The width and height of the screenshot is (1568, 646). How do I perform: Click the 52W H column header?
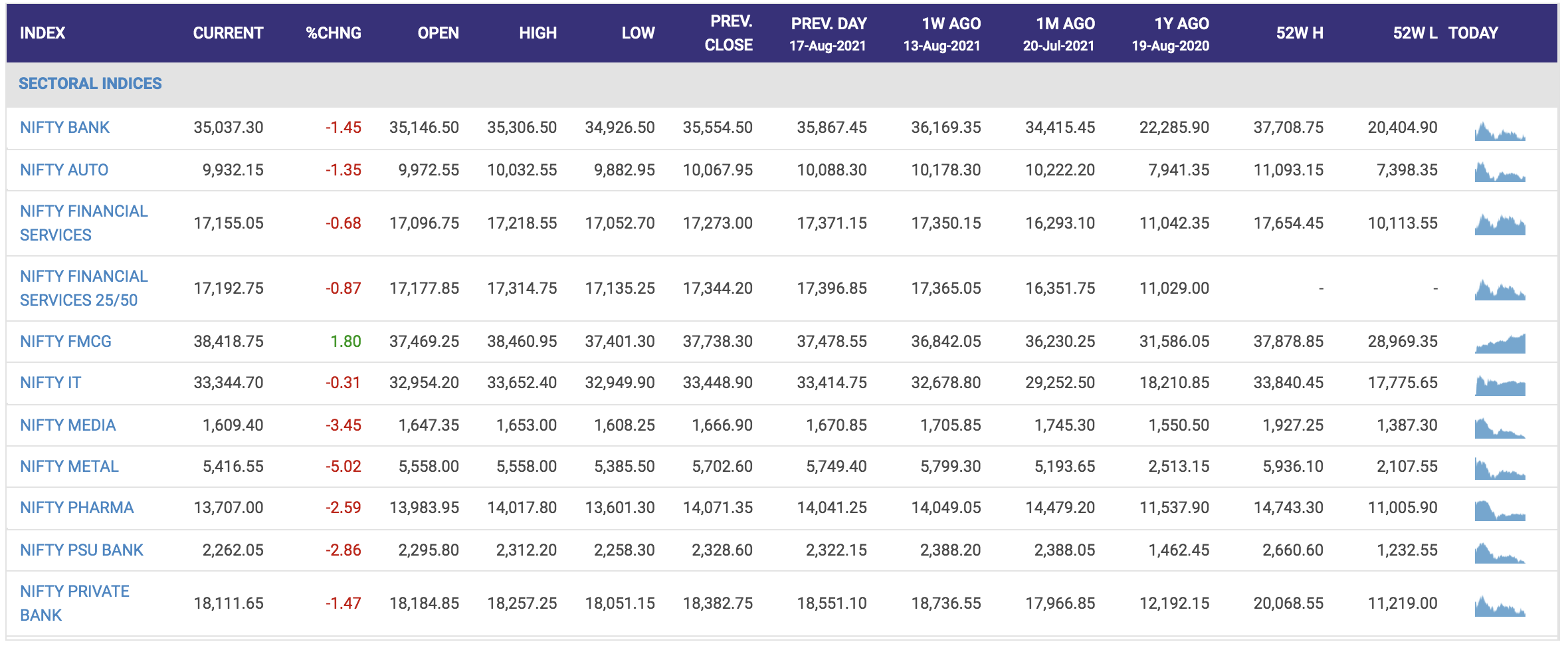1299,33
